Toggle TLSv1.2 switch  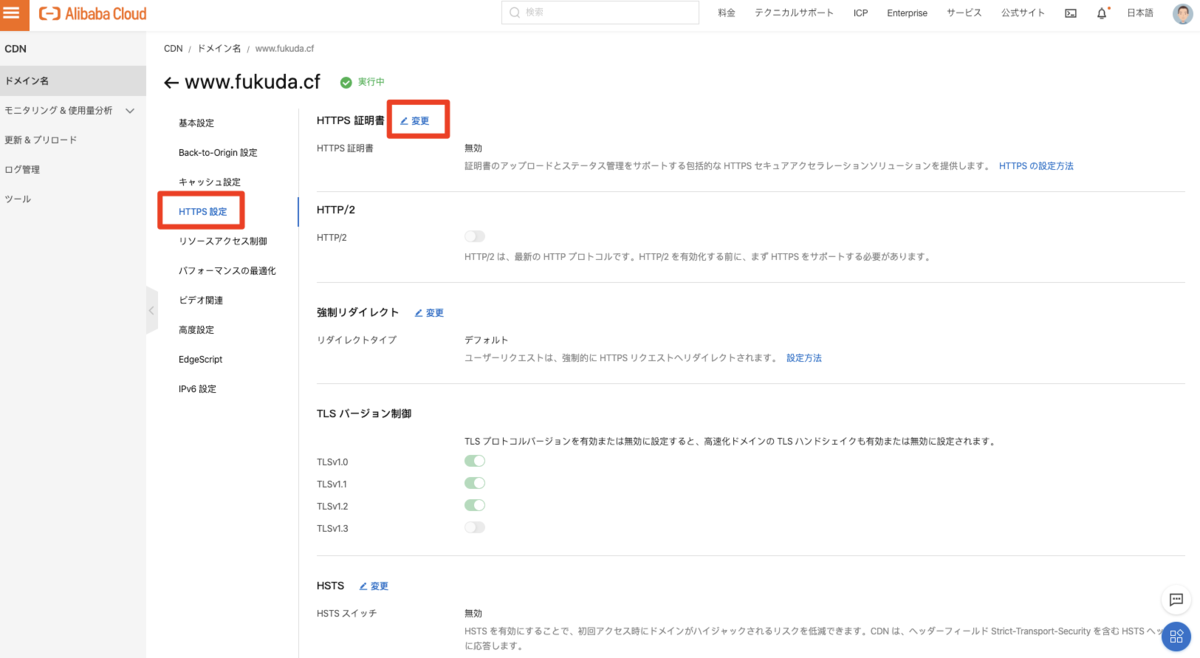(474, 505)
